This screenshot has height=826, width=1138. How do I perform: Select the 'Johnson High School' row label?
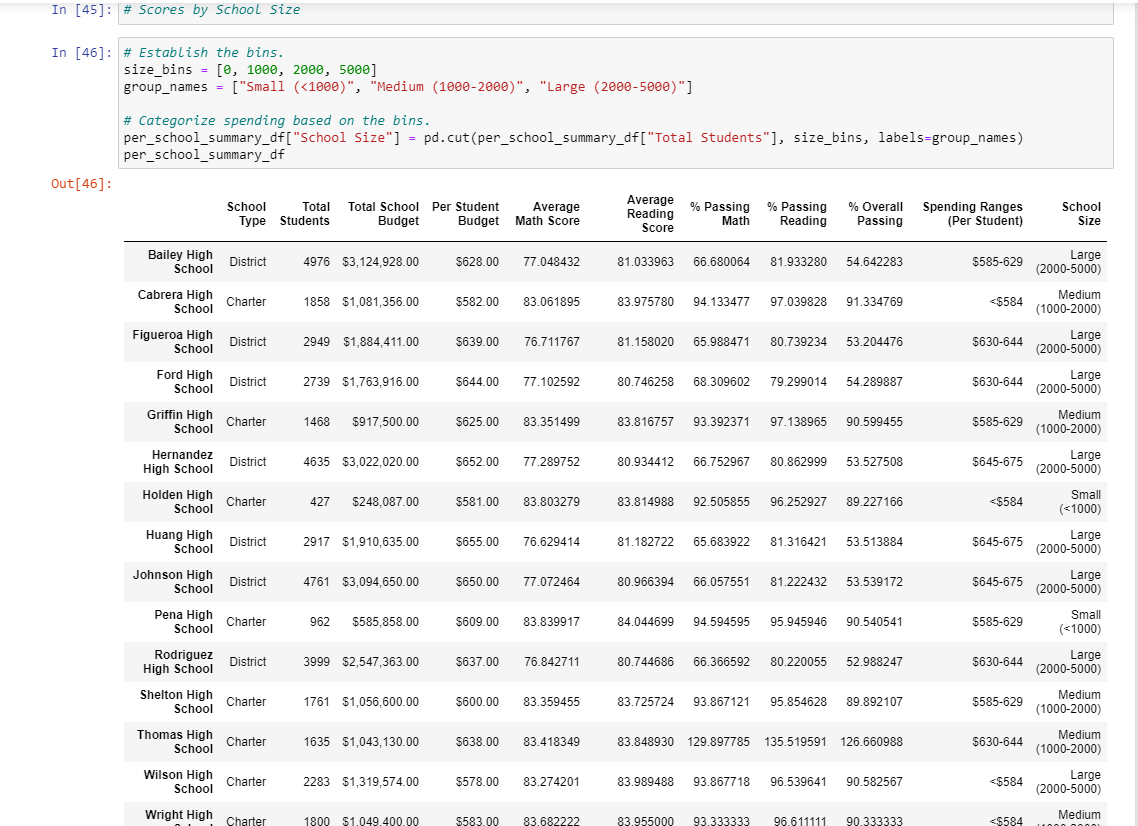point(173,581)
